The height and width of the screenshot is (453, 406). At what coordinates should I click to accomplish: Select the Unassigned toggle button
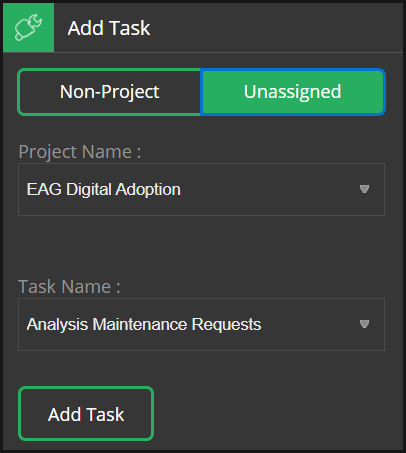pos(293,92)
